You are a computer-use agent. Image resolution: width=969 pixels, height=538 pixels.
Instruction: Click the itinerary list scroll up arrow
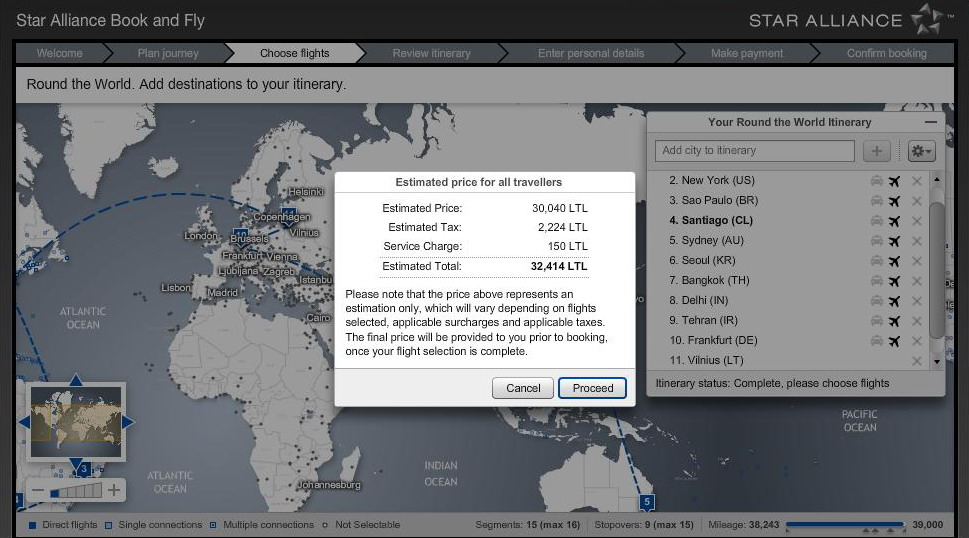coord(937,180)
